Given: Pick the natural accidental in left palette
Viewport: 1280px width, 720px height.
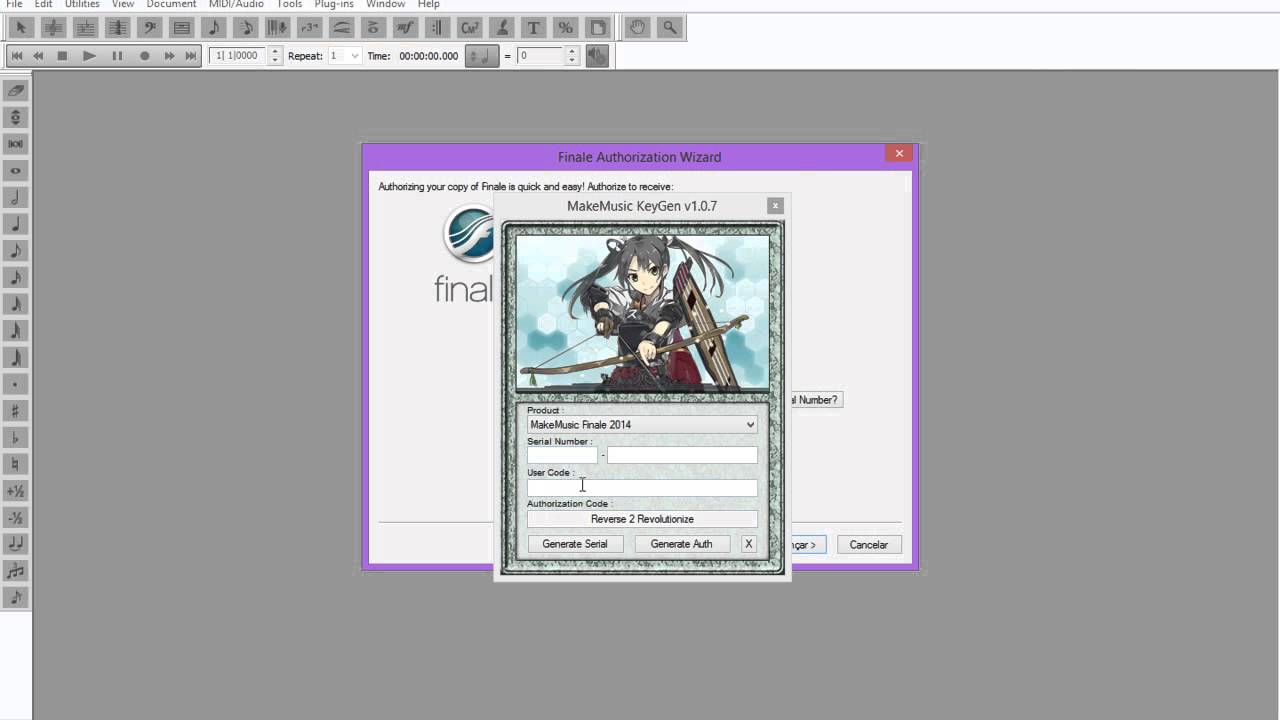Looking at the screenshot, I should pos(15,464).
